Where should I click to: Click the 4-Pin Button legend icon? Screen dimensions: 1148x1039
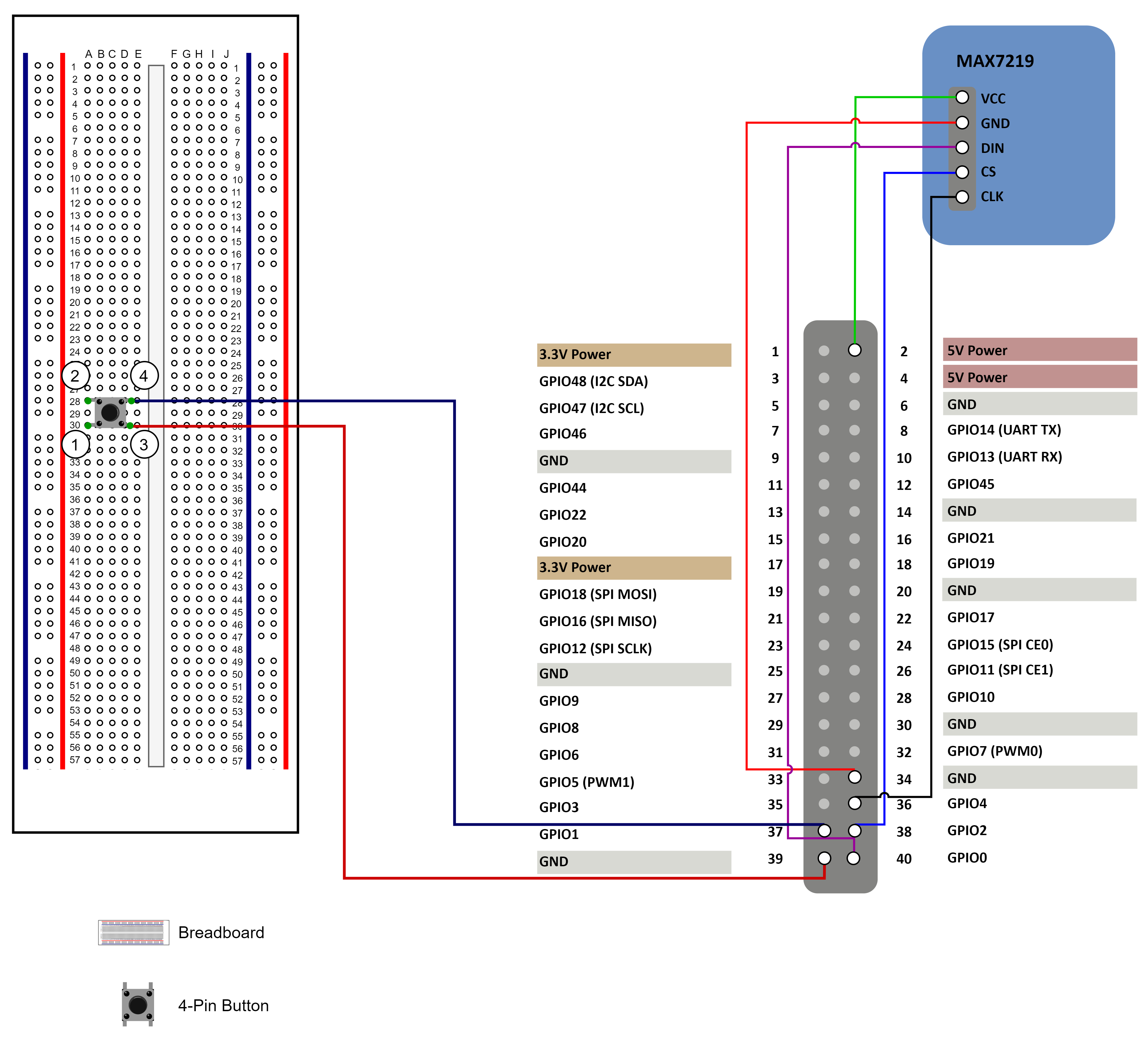coord(138,1004)
